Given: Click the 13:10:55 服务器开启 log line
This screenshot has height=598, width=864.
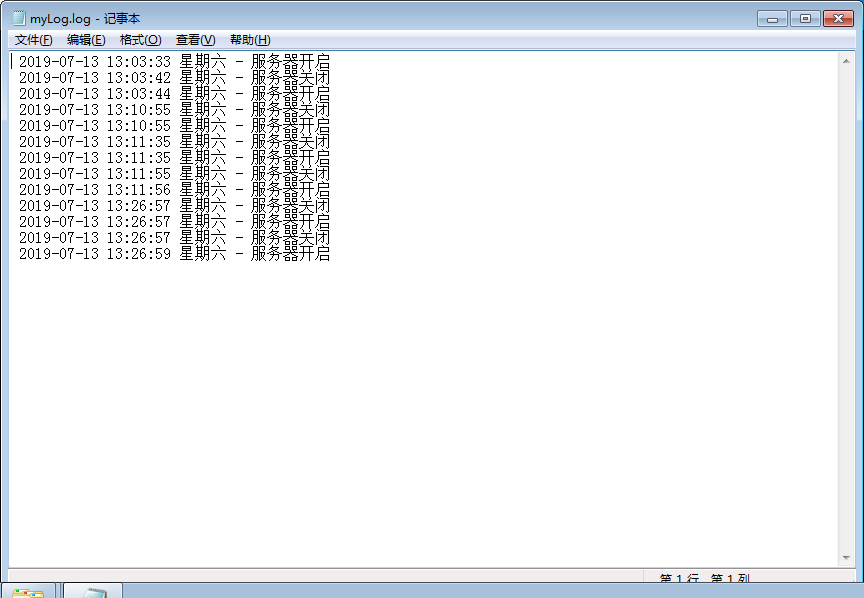Looking at the screenshot, I should [174, 125].
